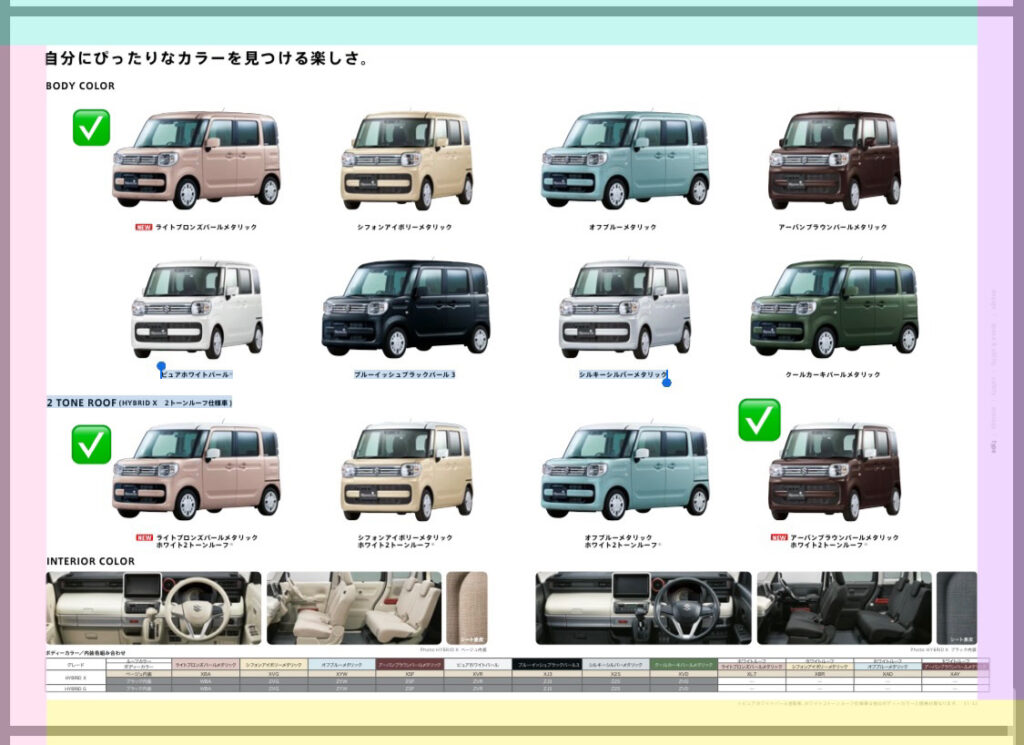
Task: Click the BODY COLOR heading
Action: pos(80,86)
